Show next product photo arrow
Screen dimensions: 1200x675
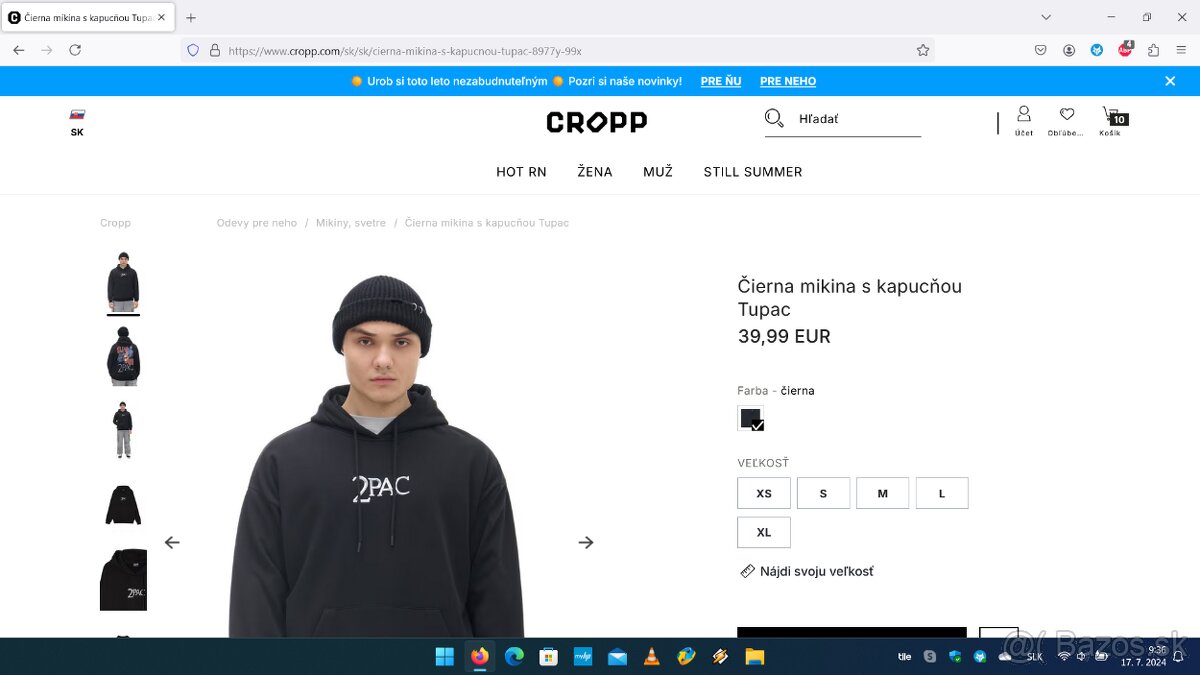pyautogui.click(x=586, y=542)
